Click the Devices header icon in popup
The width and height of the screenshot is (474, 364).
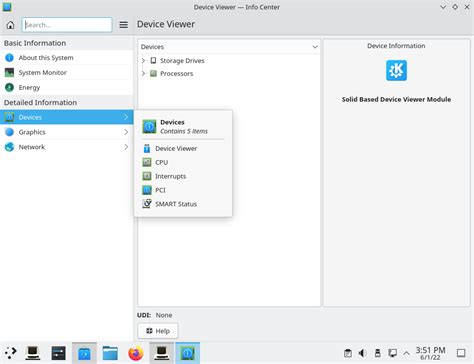pyautogui.click(x=149, y=126)
